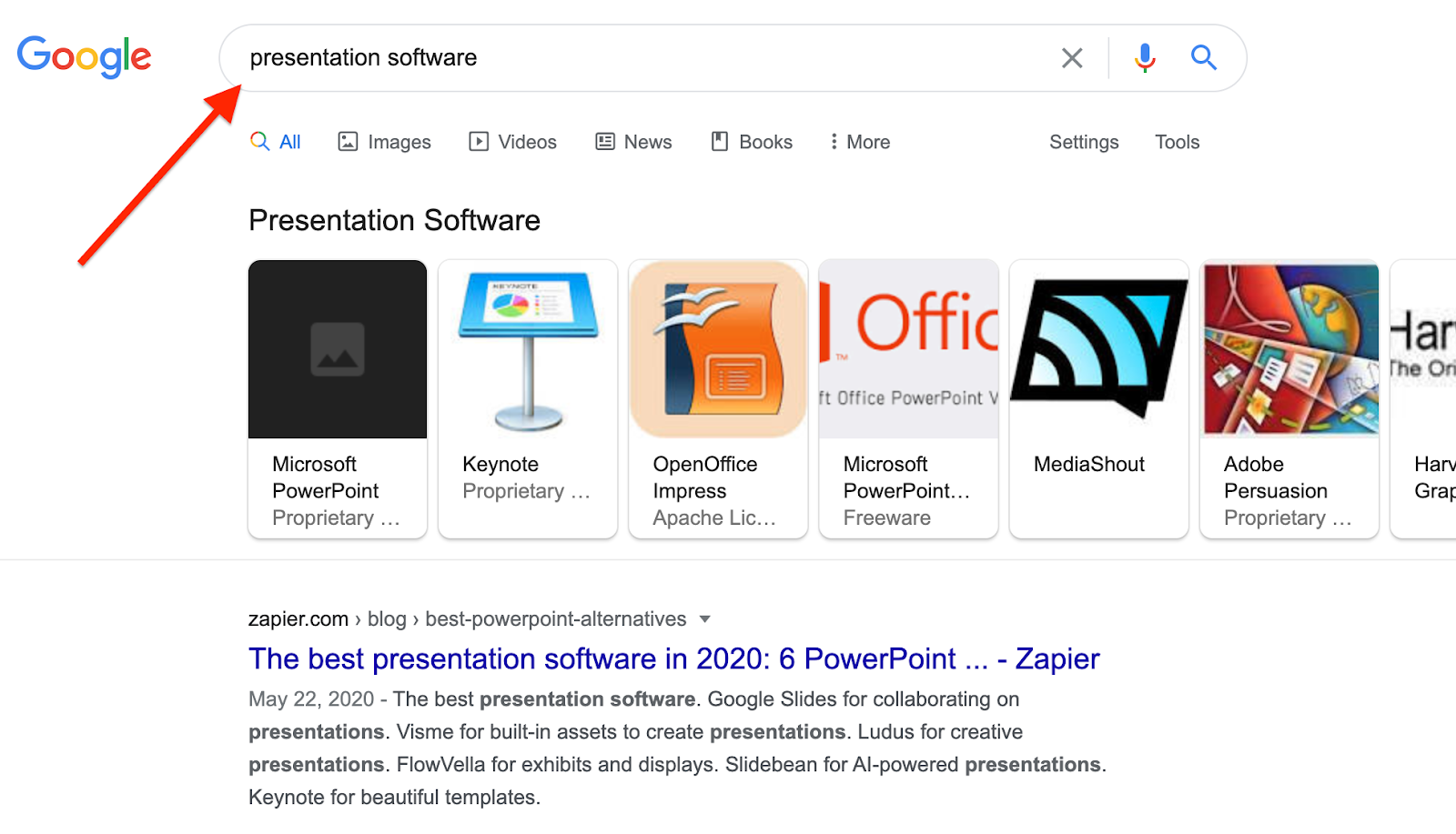Open the Microsoft PowerPoint Freeware card label
The height and width of the screenshot is (834, 1456).
[x=906, y=477]
